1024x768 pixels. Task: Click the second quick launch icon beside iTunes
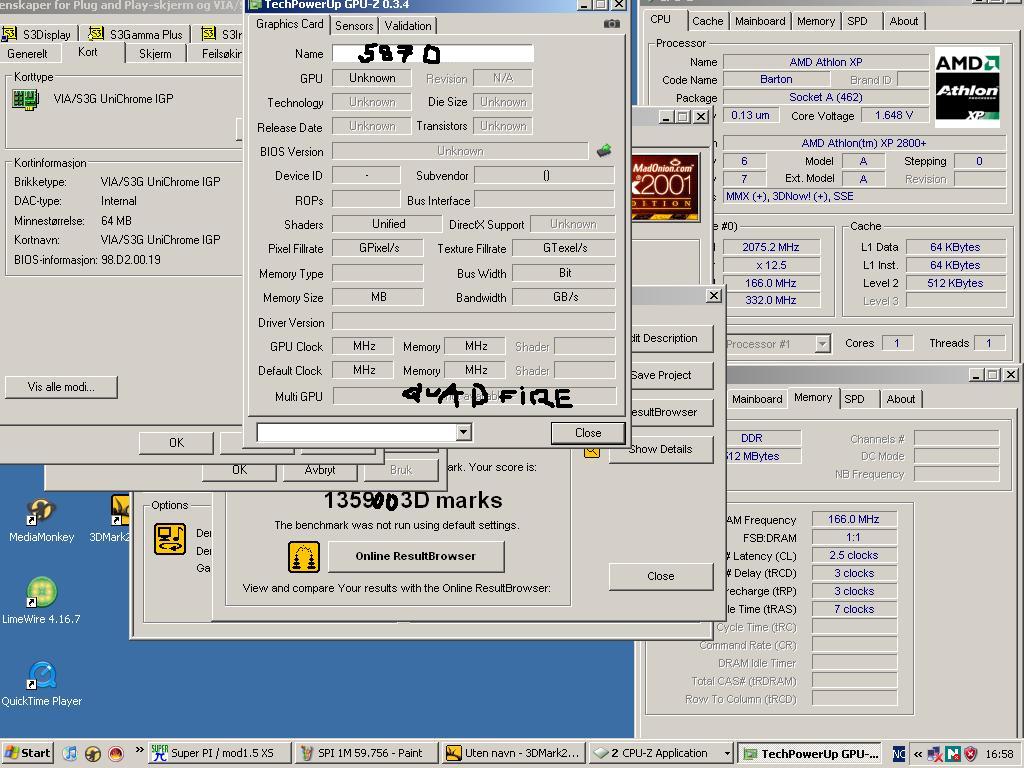click(x=92, y=754)
